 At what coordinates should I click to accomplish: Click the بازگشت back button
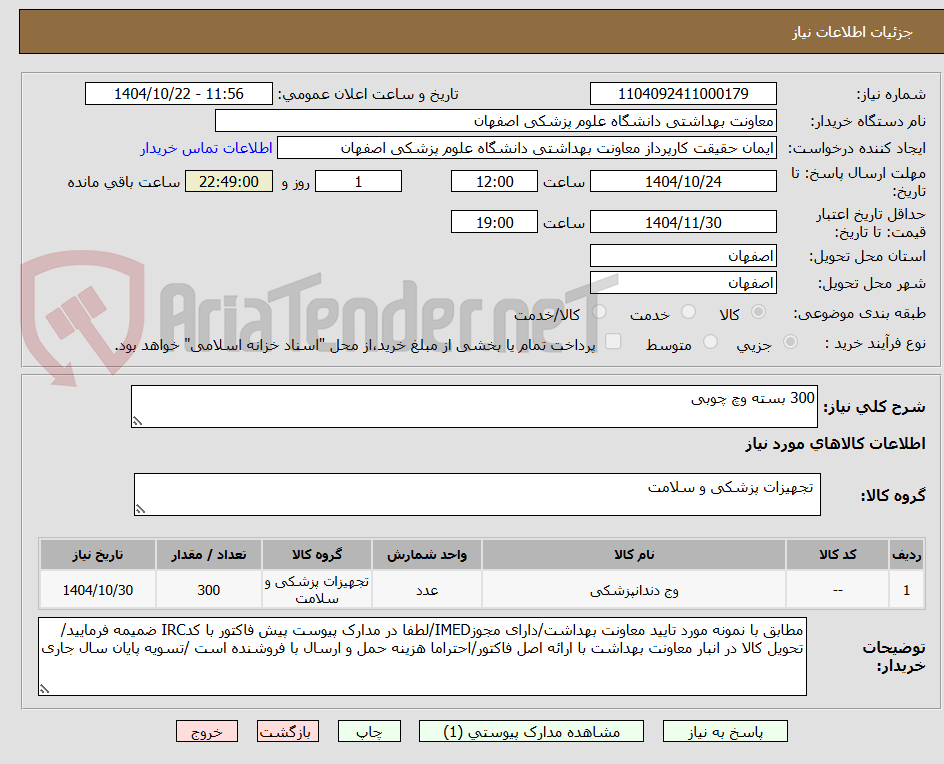(288, 731)
